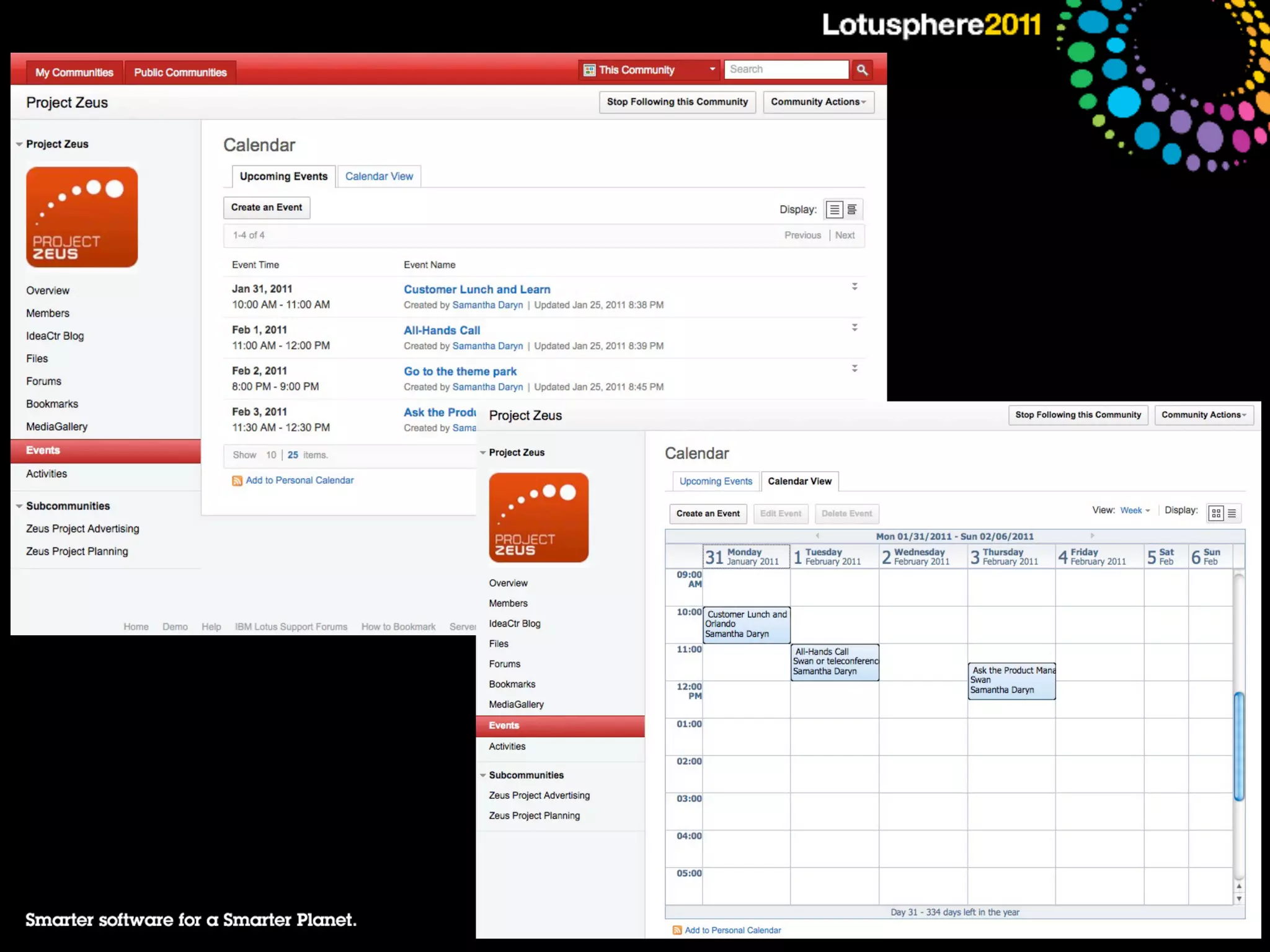The width and height of the screenshot is (1270, 952).
Task: Expand the Customer Lunch and Learn details arrow
Action: 855,286
